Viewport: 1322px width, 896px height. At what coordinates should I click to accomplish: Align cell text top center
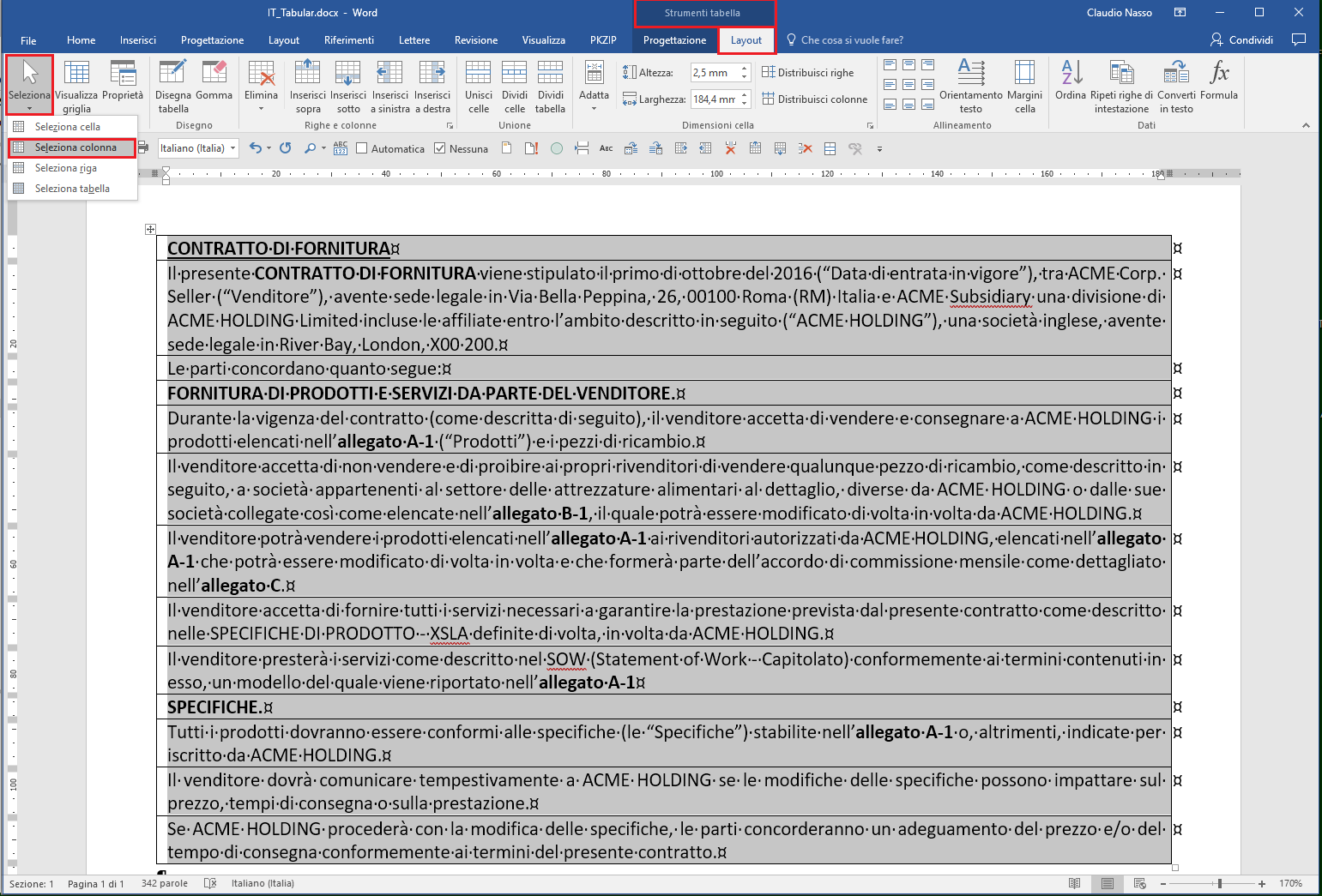tap(908, 65)
